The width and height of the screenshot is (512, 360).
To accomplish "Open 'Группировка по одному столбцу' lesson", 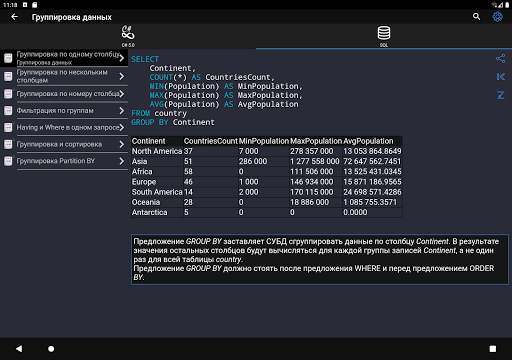I will (64, 58).
